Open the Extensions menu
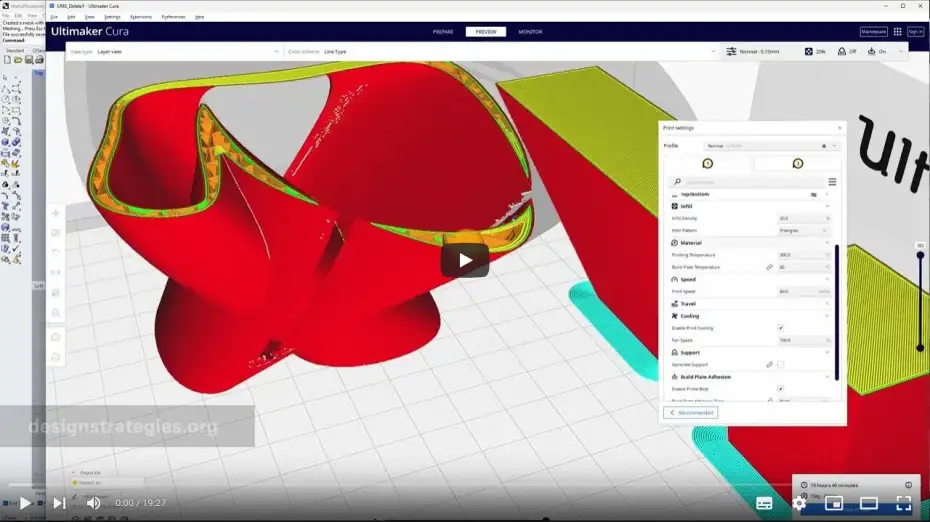 tap(141, 17)
